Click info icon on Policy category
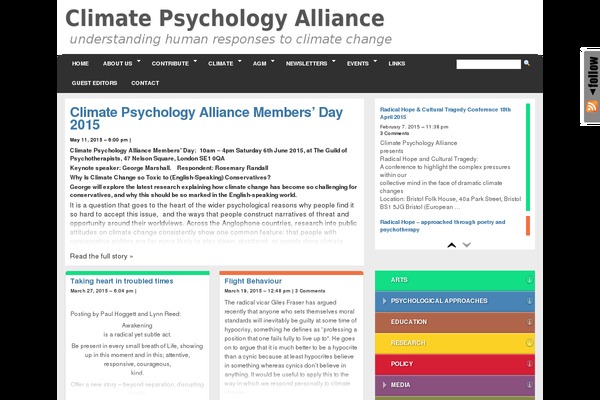The width and height of the screenshot is (600, 400). tap(529, 364)
